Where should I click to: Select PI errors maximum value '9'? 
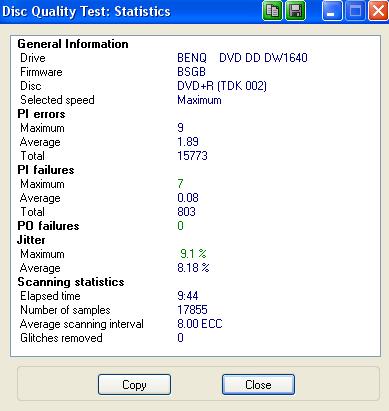[180, 128]
